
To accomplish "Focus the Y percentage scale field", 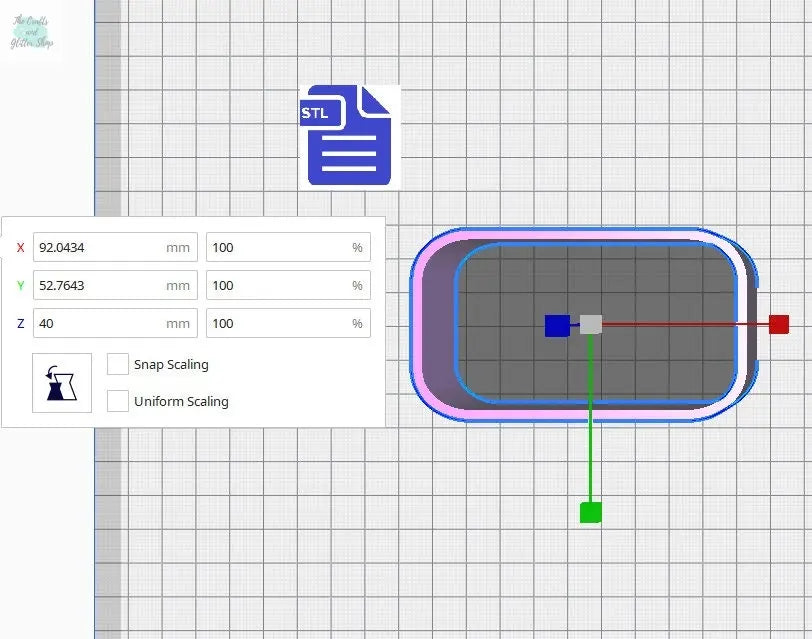I will click(280, 285).
